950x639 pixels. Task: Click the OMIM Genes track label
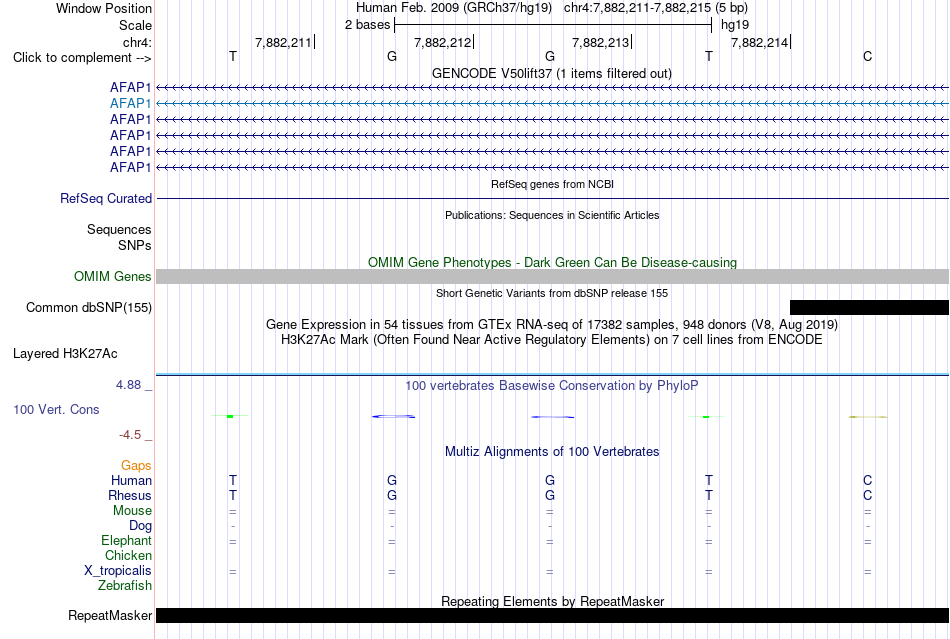[113, 277]
